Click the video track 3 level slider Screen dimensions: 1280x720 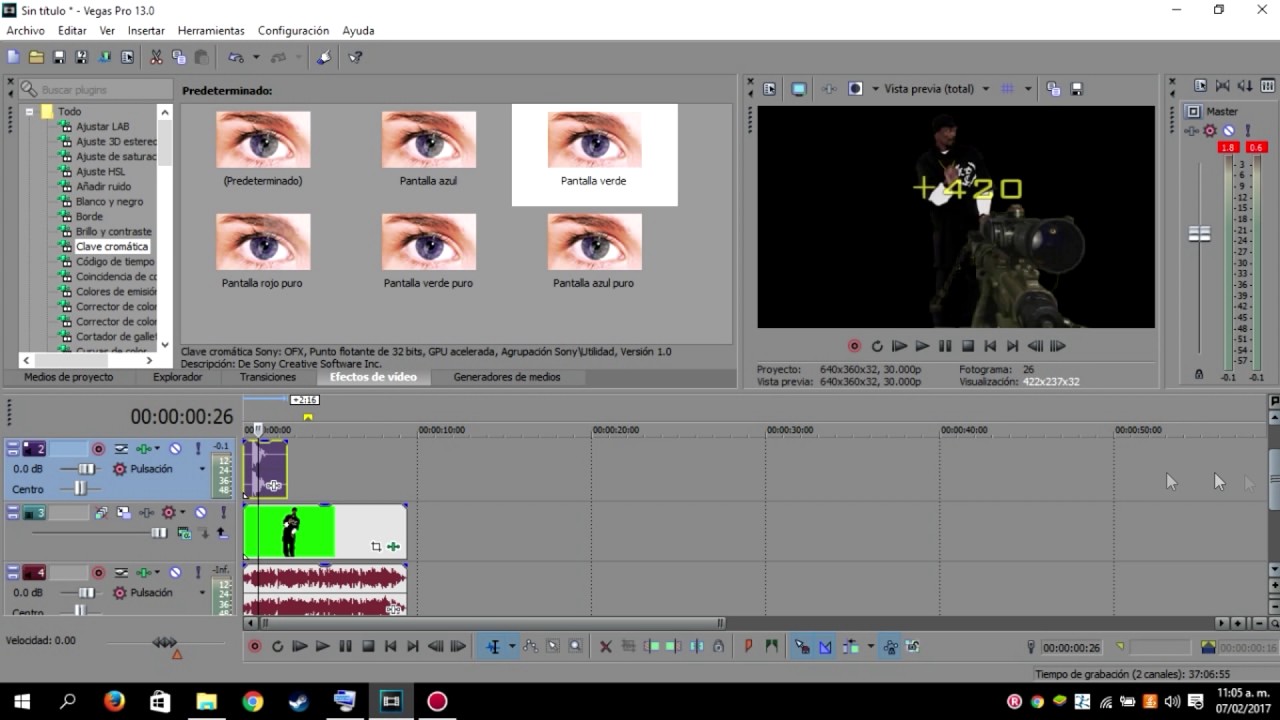(x=159, y=533)
